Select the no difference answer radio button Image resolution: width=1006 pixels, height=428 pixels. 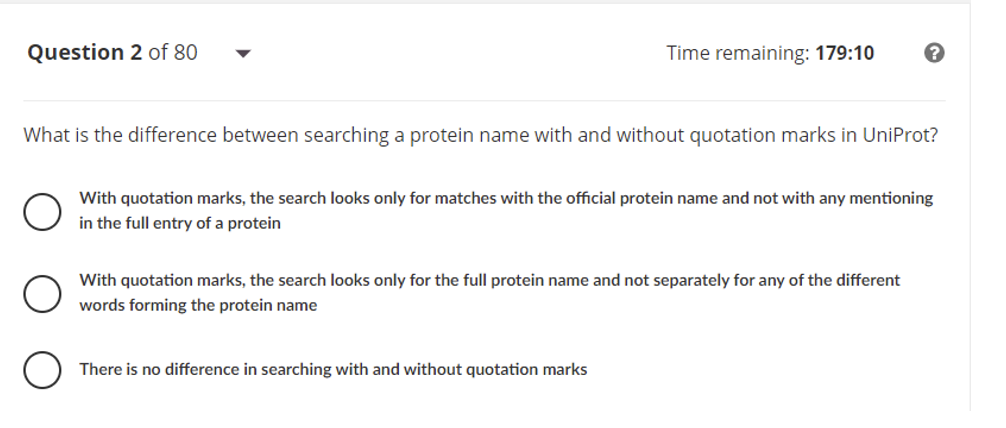click(x=40, y=370)
